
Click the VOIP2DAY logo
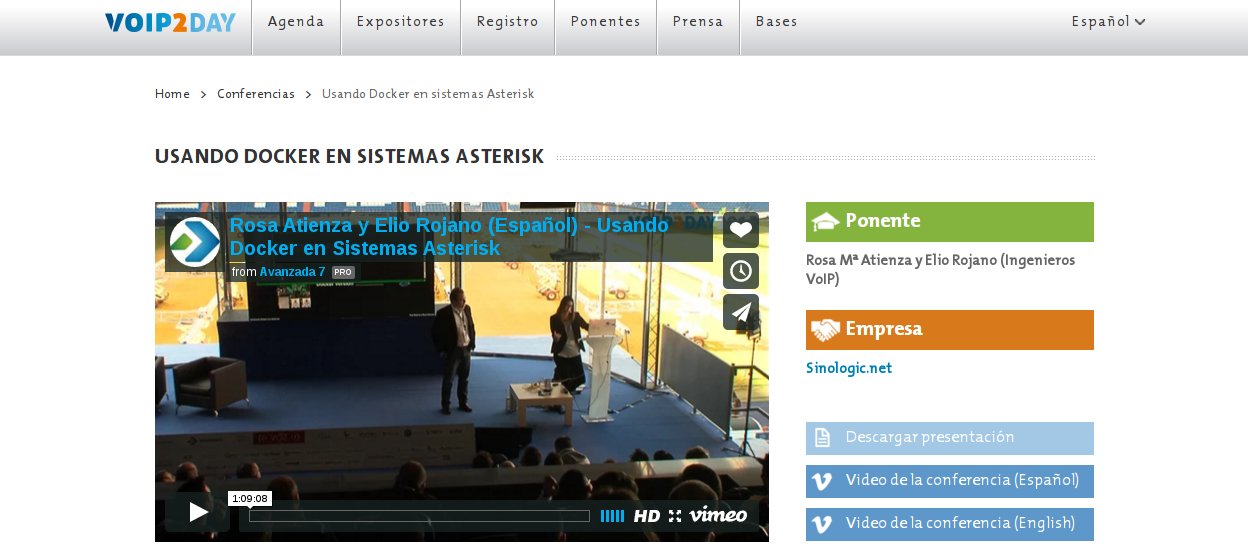coord(170,22)
